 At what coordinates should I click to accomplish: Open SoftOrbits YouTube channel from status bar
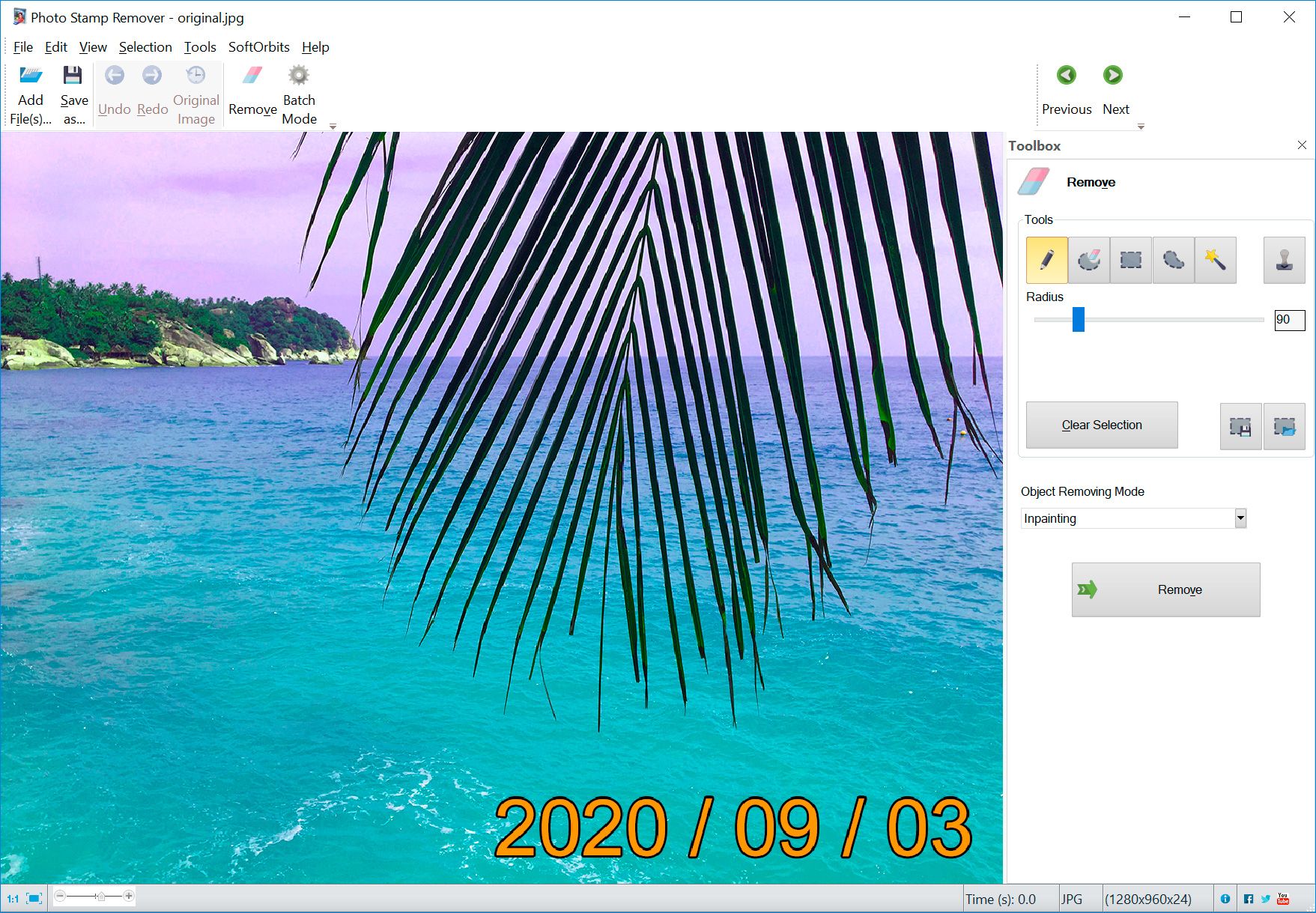pos(1284,898)
